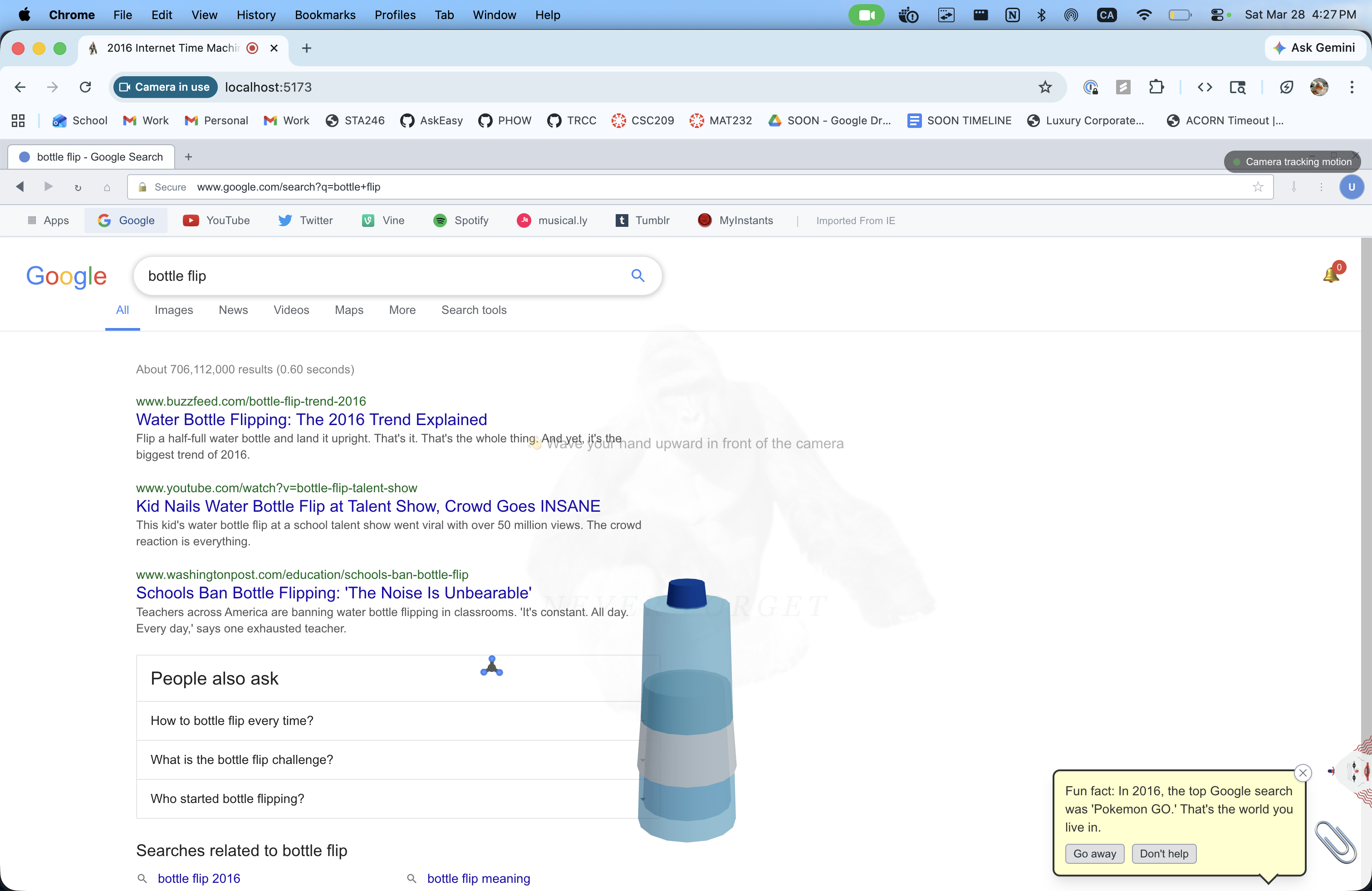Screen dimensions: 1372x891
Task: Open "Water Bottle Flipping: The 2016 Trend Explained"
Action: click(311, 420)
